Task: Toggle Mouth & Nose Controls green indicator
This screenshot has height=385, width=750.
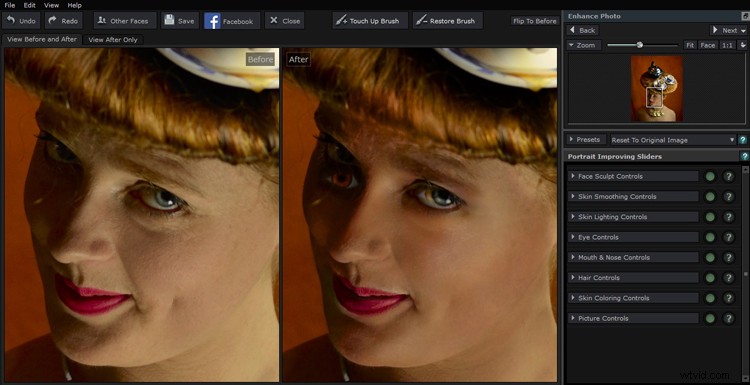Action: (710, 258)
